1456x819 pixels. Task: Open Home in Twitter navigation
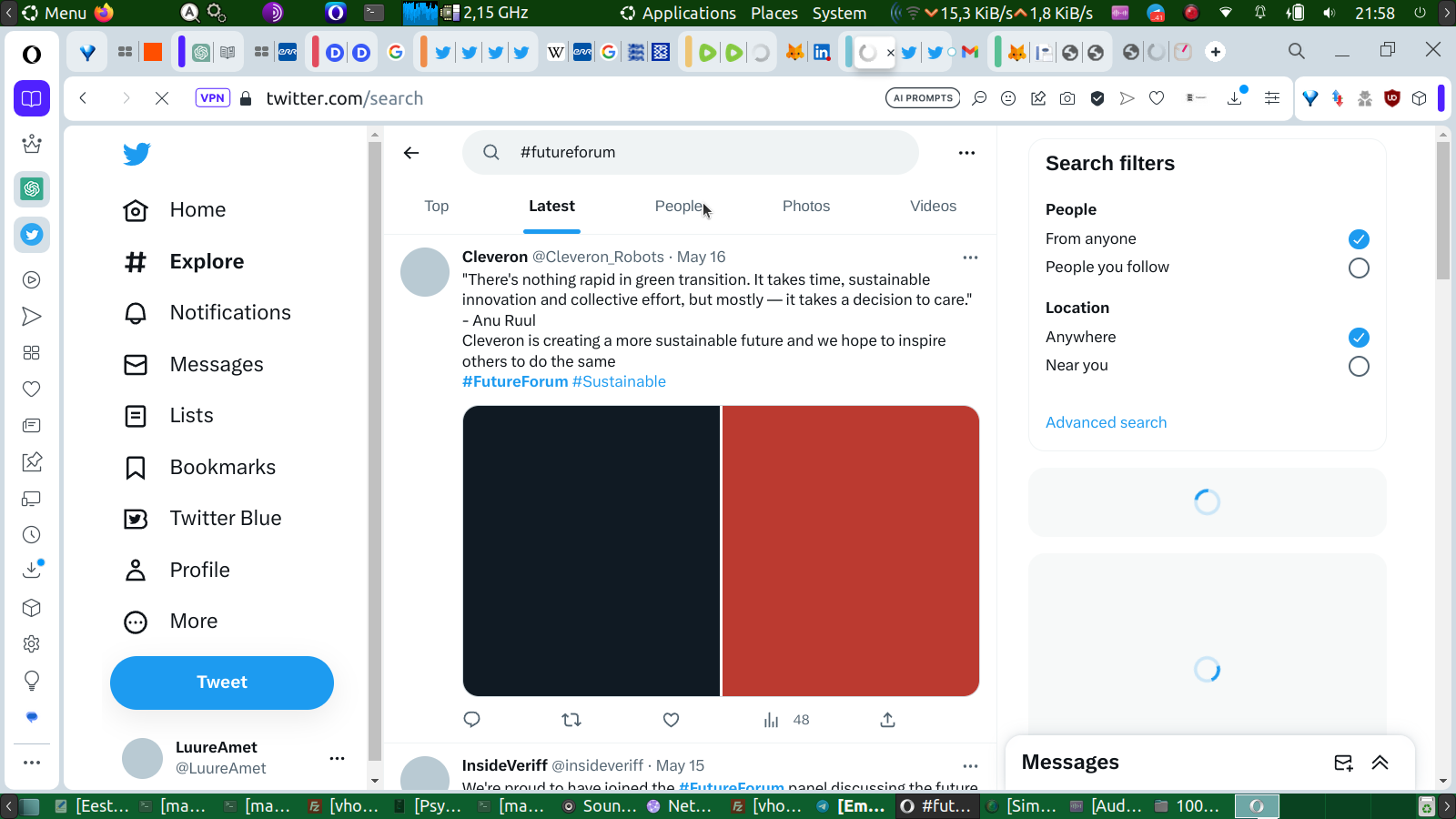click(x=175, y=210)
